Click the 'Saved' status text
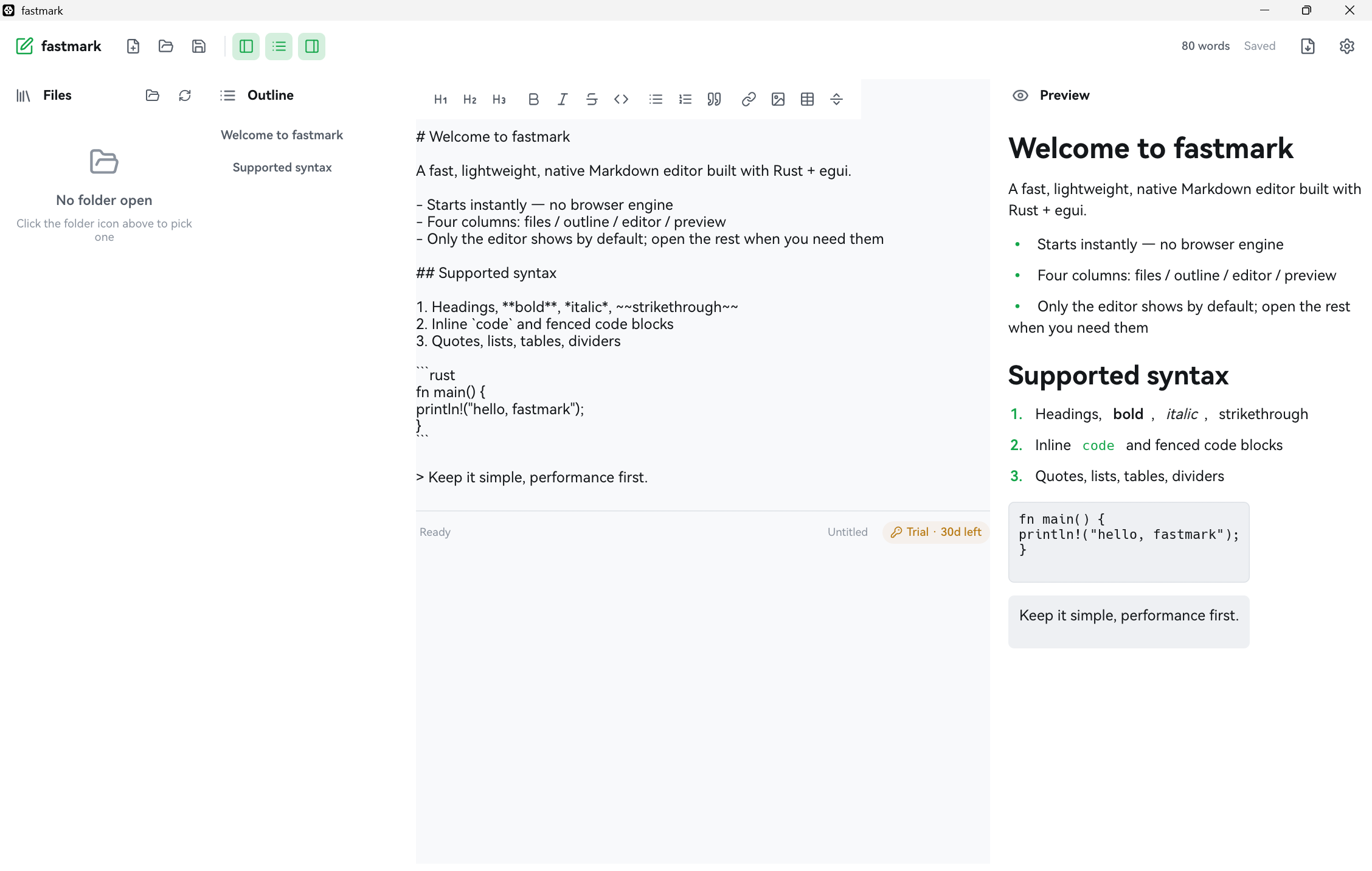Viewport: 1372px width, 871px height. [x=1259, y=46]
